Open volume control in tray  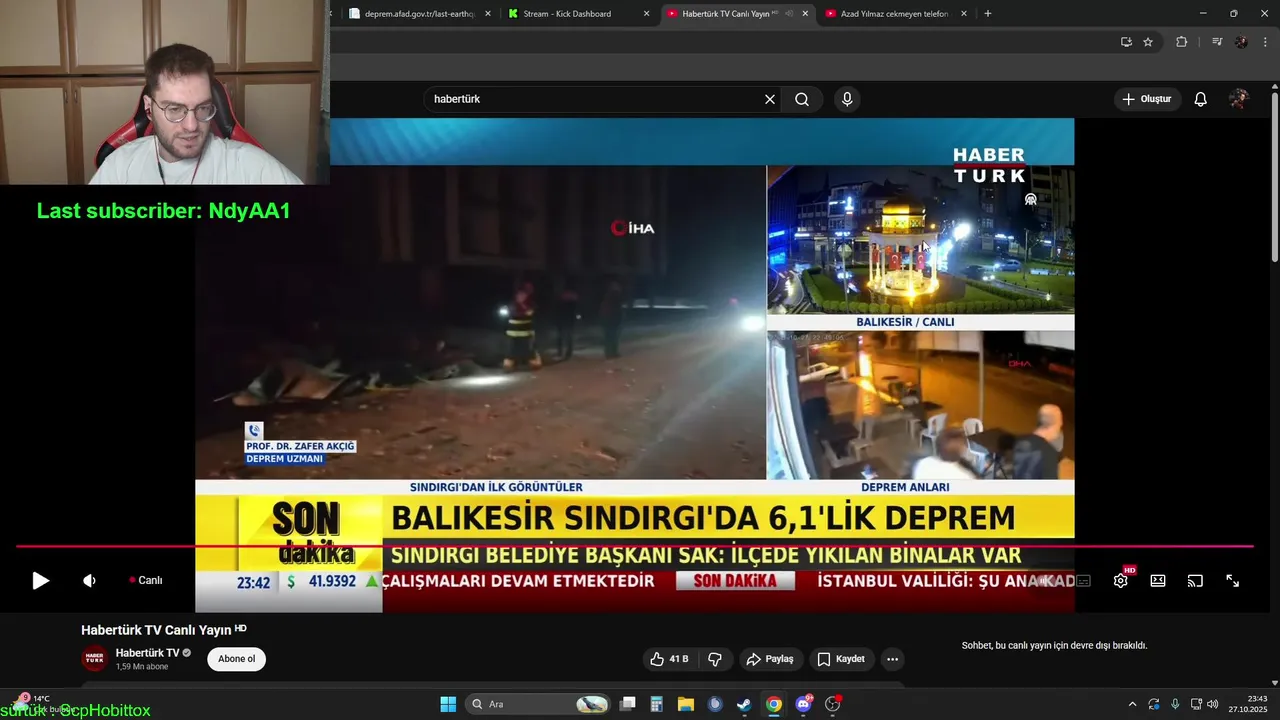(x=1212, y=704)
